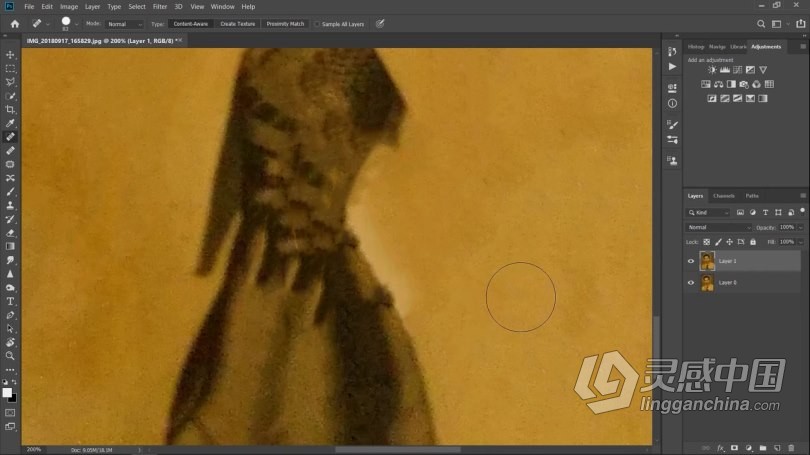This screenshot has height=455, width=810.
Task: Click the foreground color swatch
Action: tap(7, 393)
